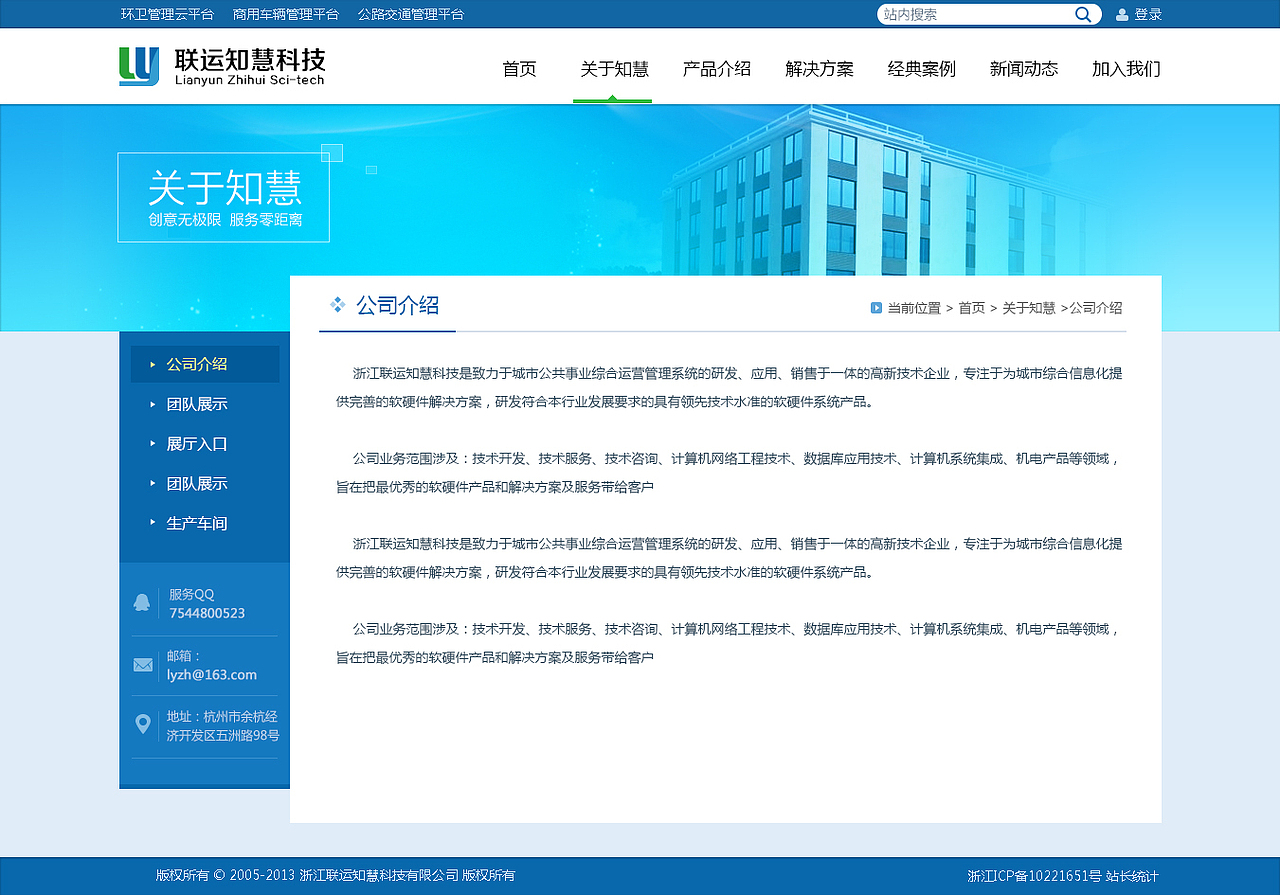The height and width of the screenshot is (895, 1280).
Task: Click 首页 in the breadcrumb
Action: tap(971, 308)
